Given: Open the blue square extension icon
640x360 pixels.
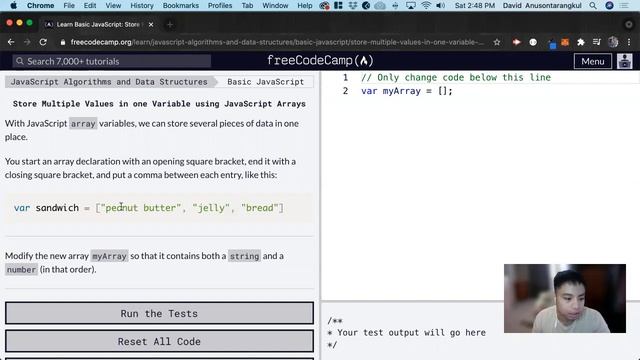Looking at the screenshot, I should 552,44.
